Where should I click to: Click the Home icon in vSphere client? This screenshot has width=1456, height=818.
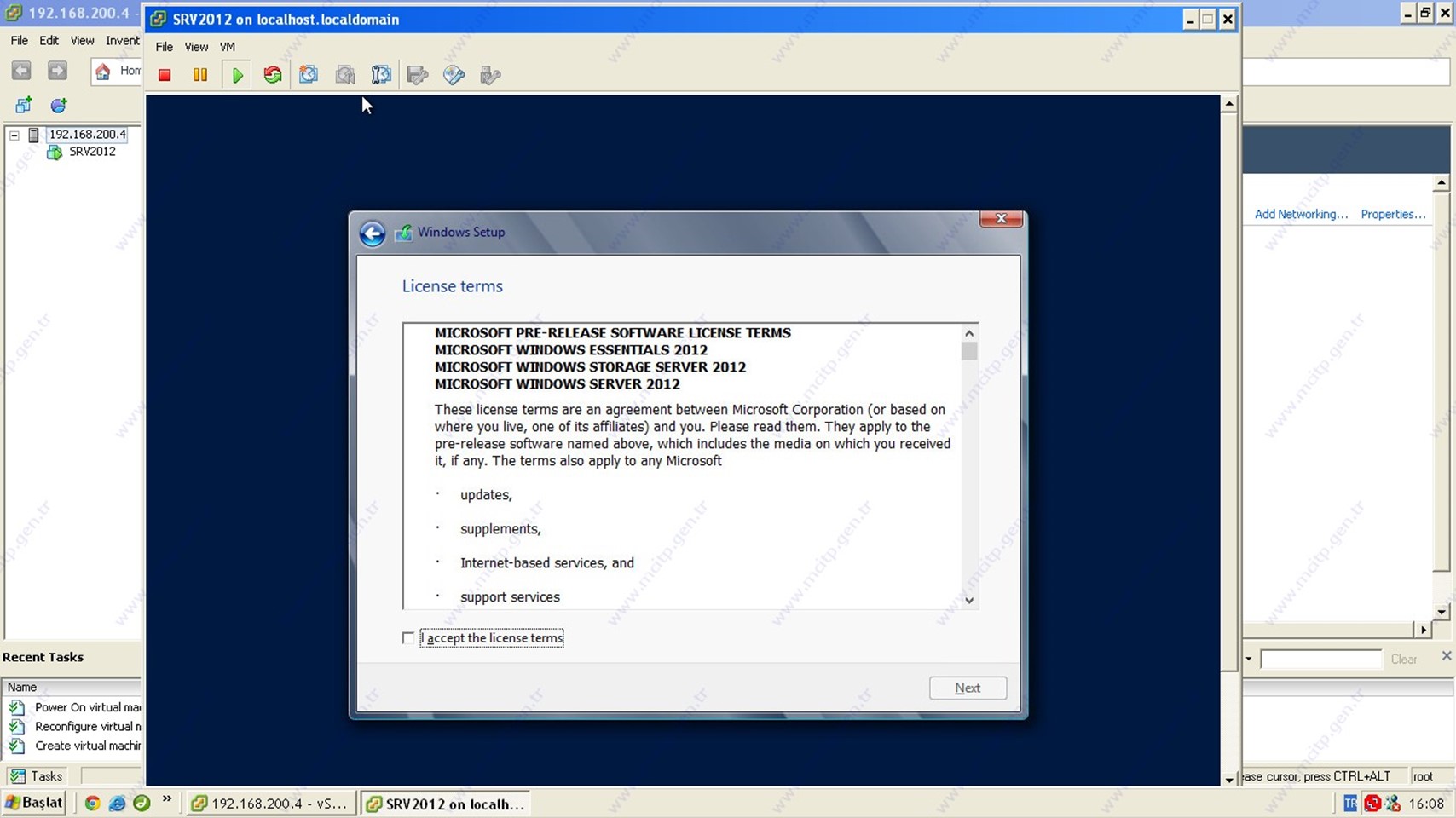point(103,71)
